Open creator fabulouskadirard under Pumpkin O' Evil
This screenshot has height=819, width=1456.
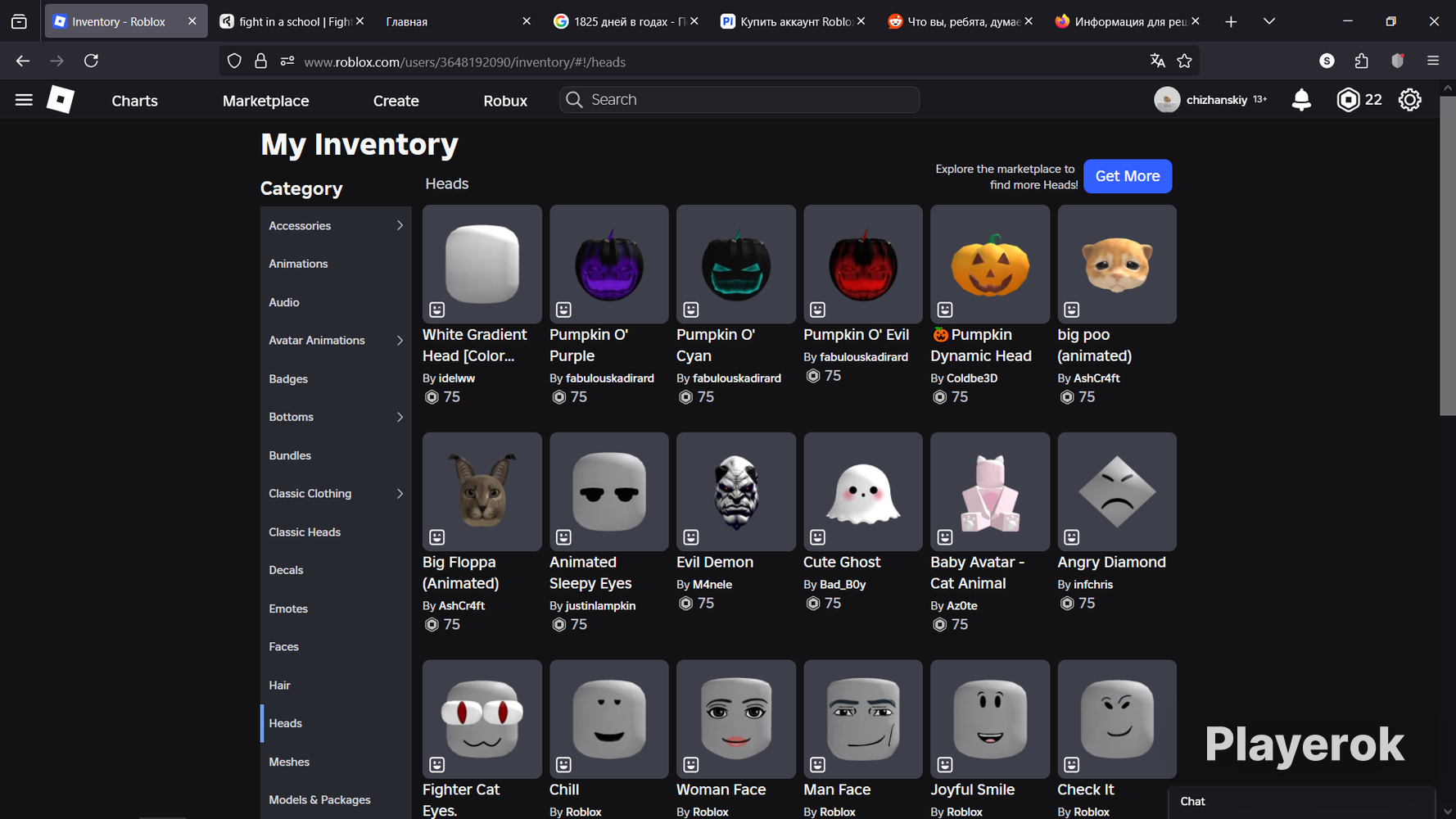[864, 357]
